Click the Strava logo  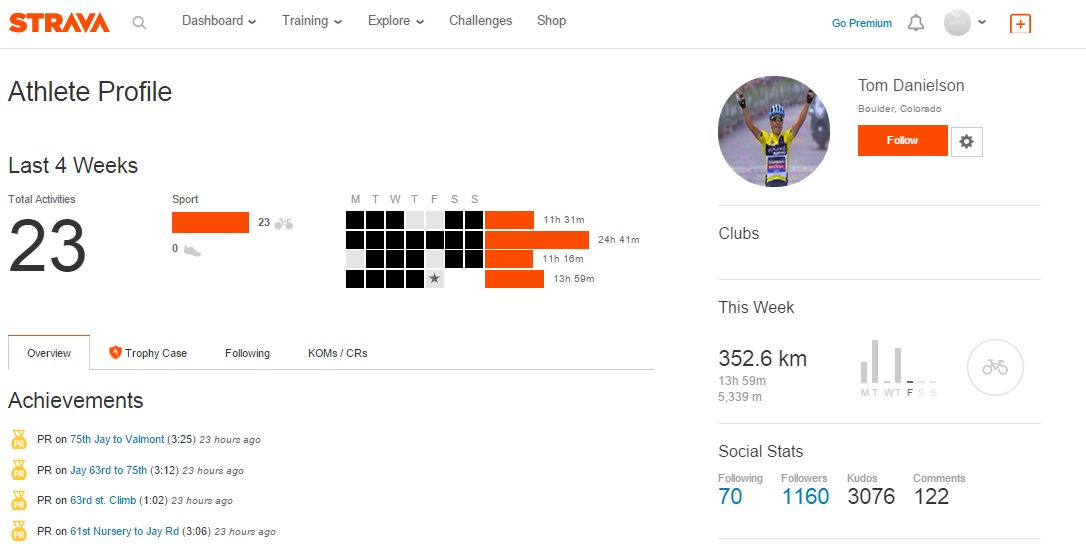pos(59,22)
